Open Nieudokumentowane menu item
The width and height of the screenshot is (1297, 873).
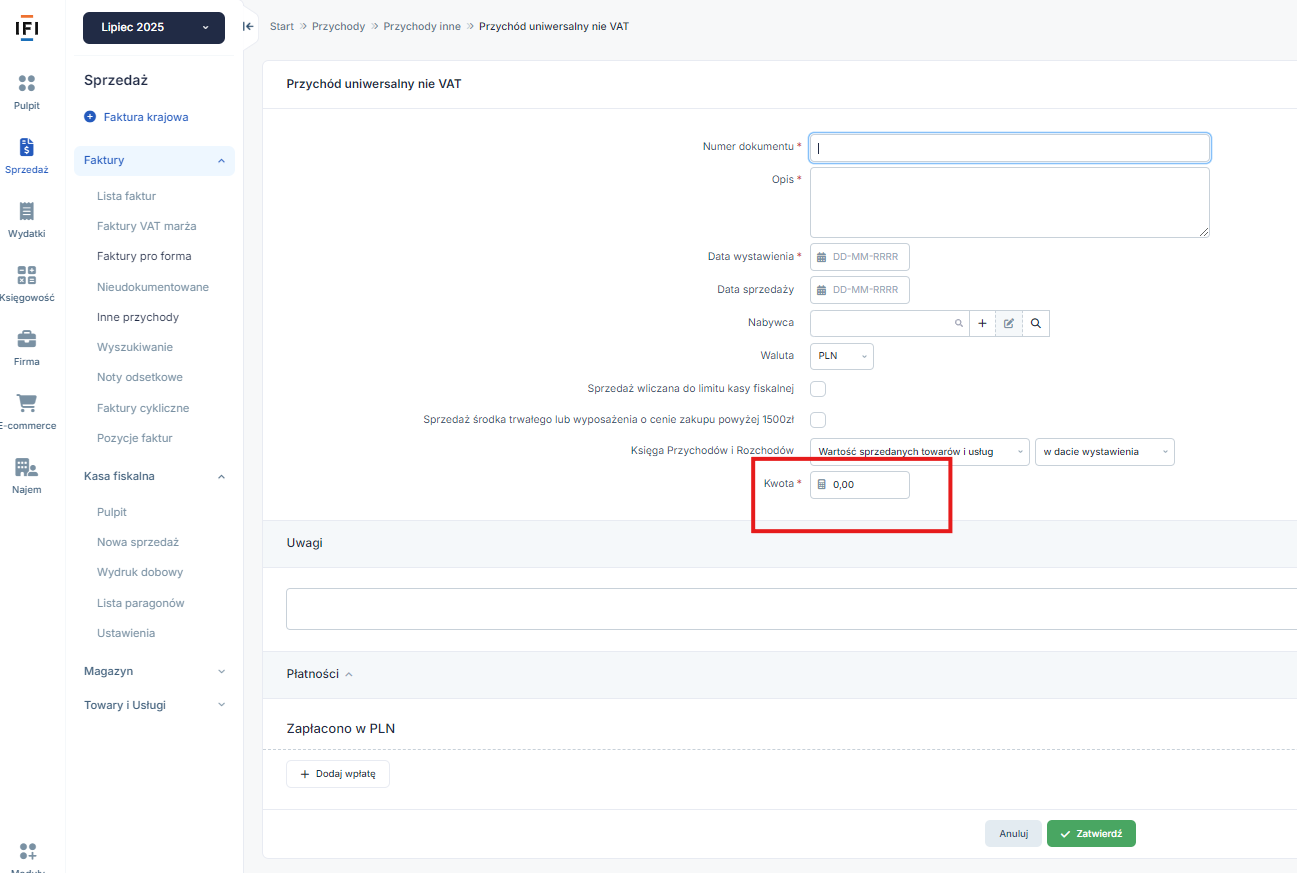(153, 287)
